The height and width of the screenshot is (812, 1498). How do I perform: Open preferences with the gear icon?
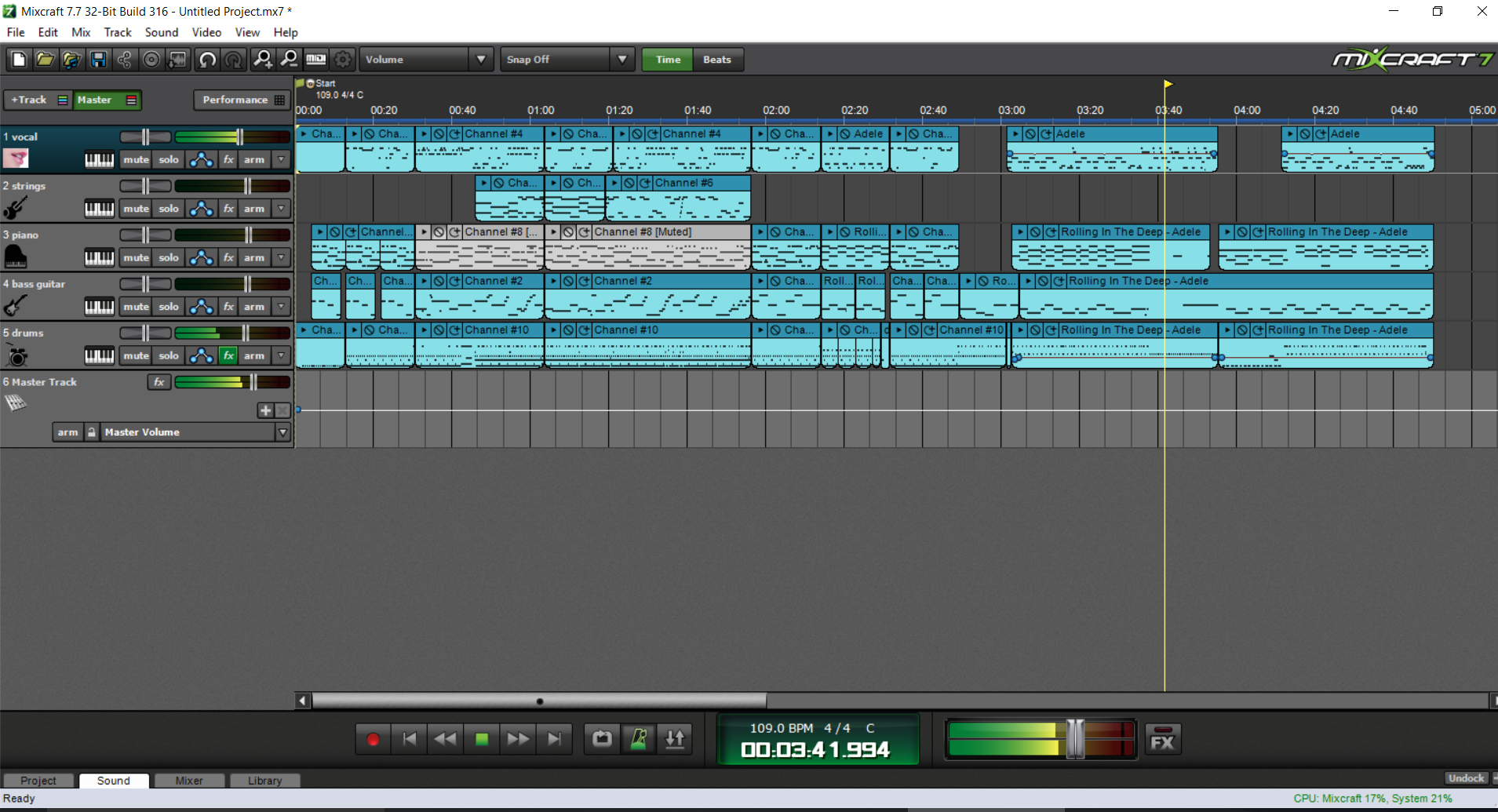point(343,60)
